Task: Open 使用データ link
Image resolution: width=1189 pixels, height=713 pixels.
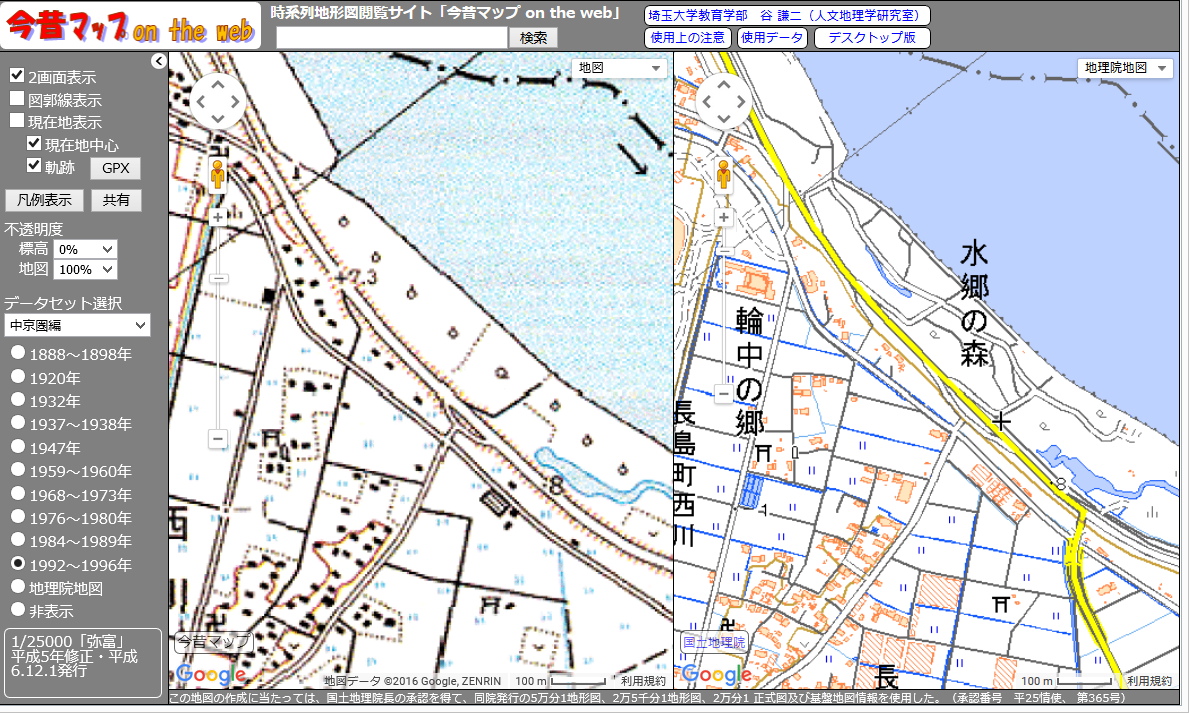Action: click(x=772, y=37)
